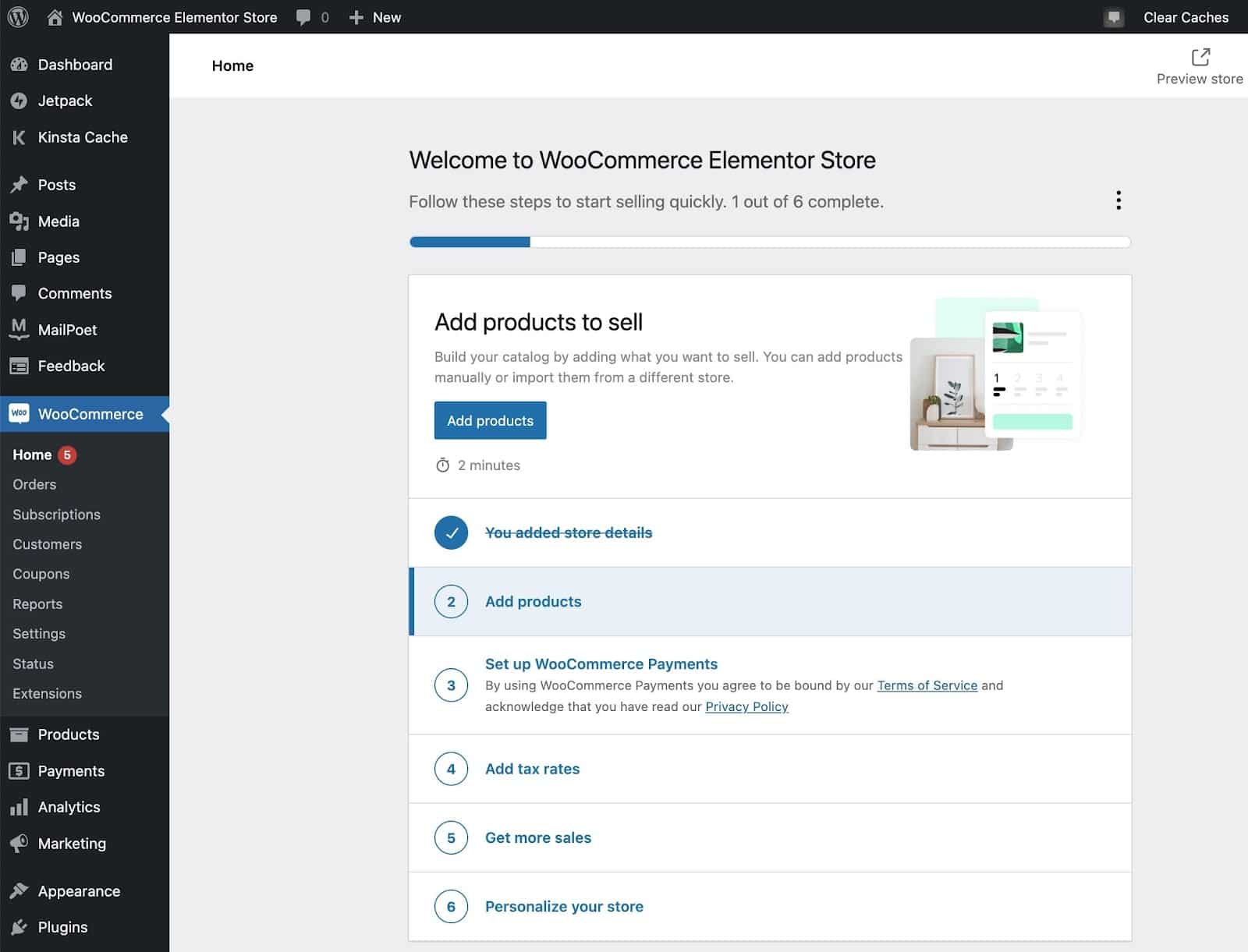Open Analytics from the sidebar
The height and width of the screenshot is (952, 1248).
pyautogui.click(x=18, y=807)
